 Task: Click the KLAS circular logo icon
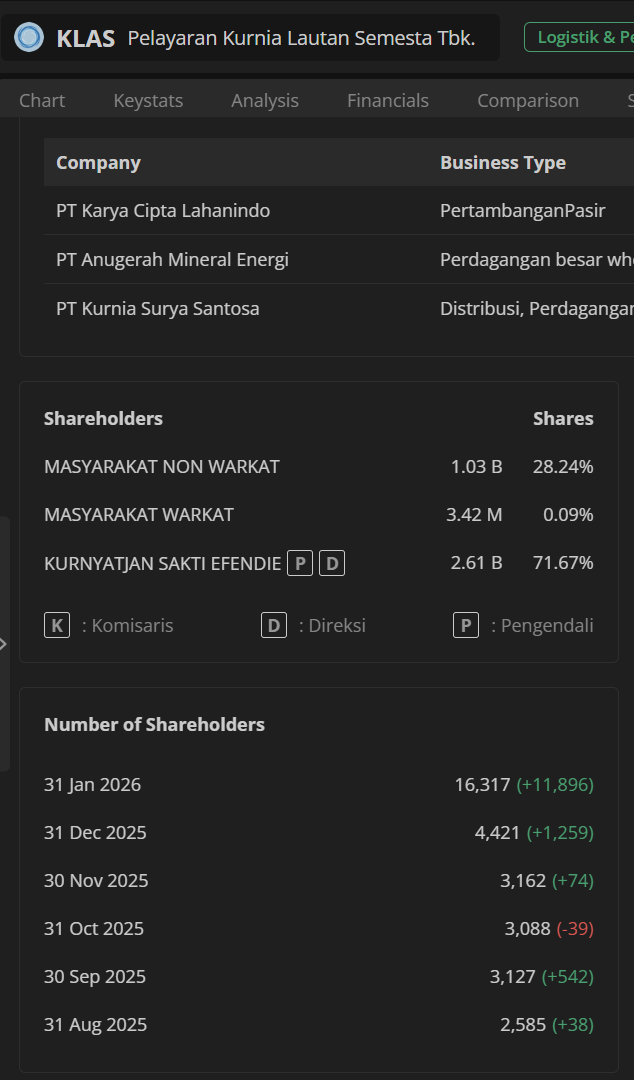tap(26, 37)
